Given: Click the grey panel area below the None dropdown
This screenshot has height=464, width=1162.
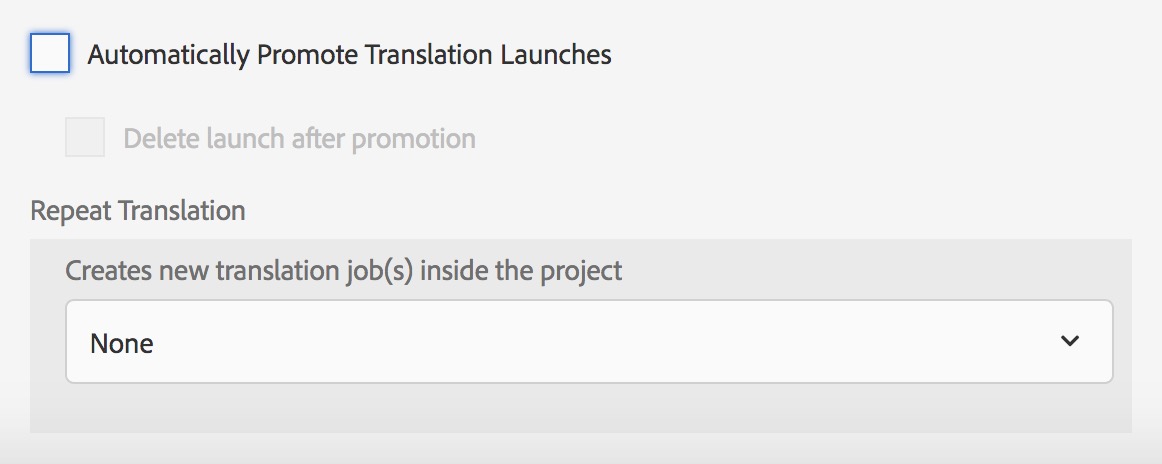Looking at the screenshot, I should pos(580,410).
